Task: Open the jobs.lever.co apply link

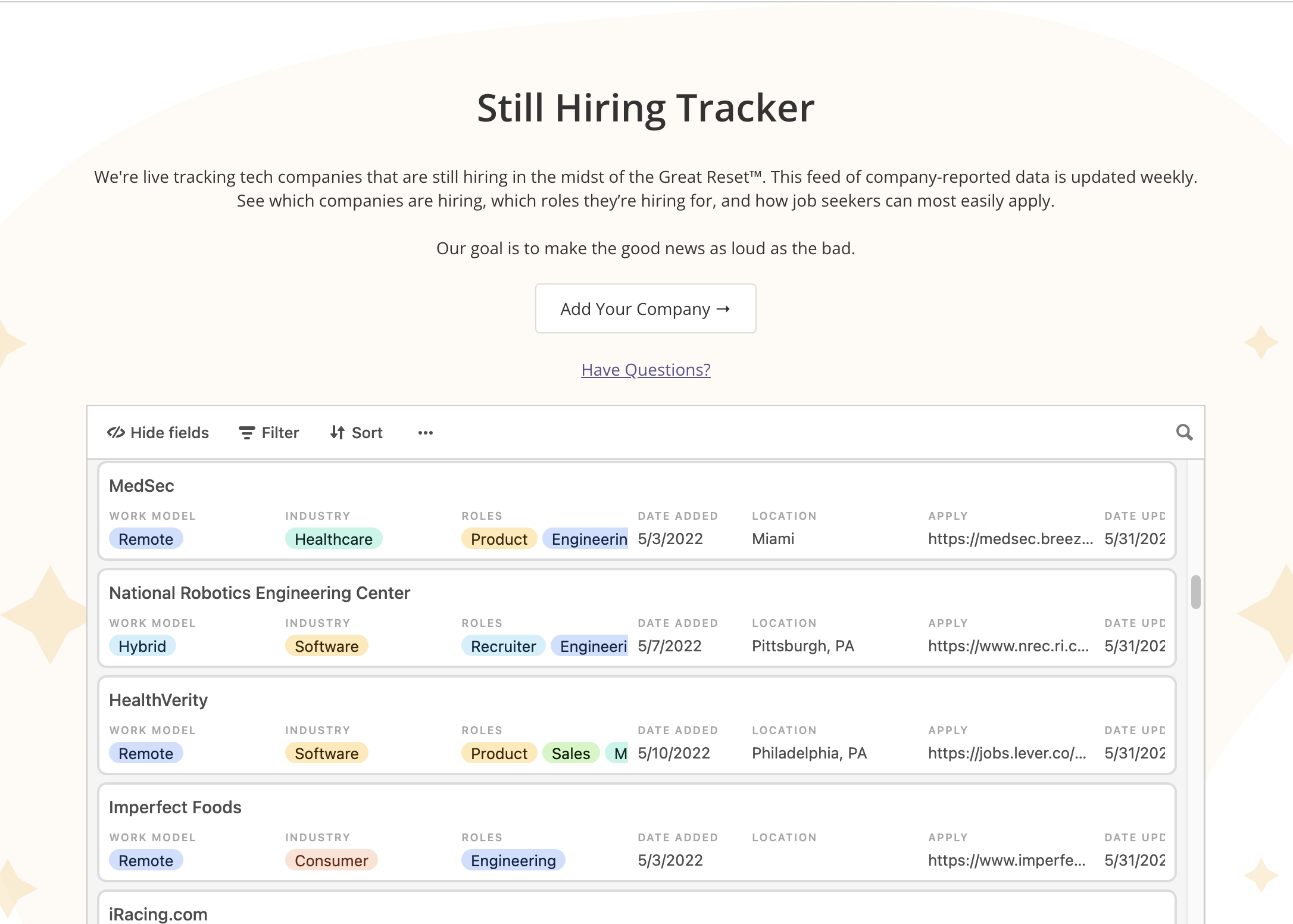Action: tap(1007, 753)
